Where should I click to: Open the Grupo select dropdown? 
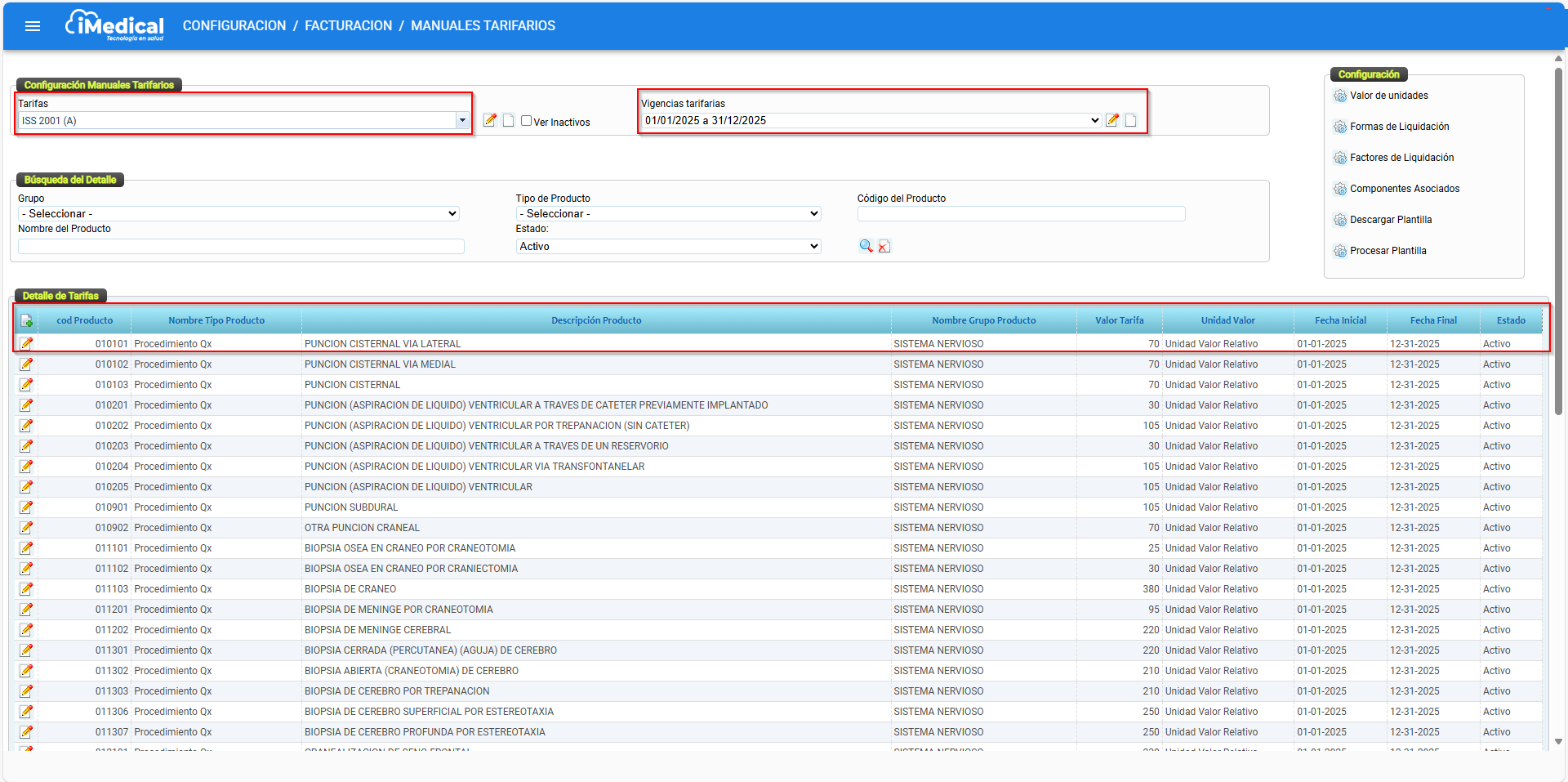[x=238, y=213]
